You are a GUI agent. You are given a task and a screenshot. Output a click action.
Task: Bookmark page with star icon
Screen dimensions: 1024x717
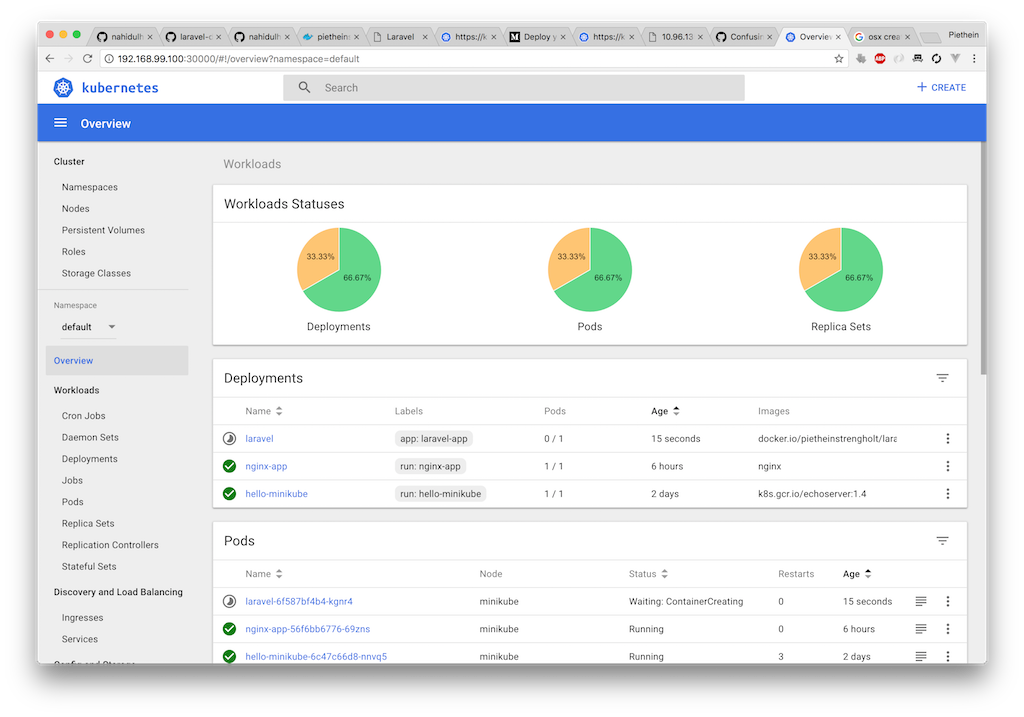pyautogui.click(x=839, y=59)
